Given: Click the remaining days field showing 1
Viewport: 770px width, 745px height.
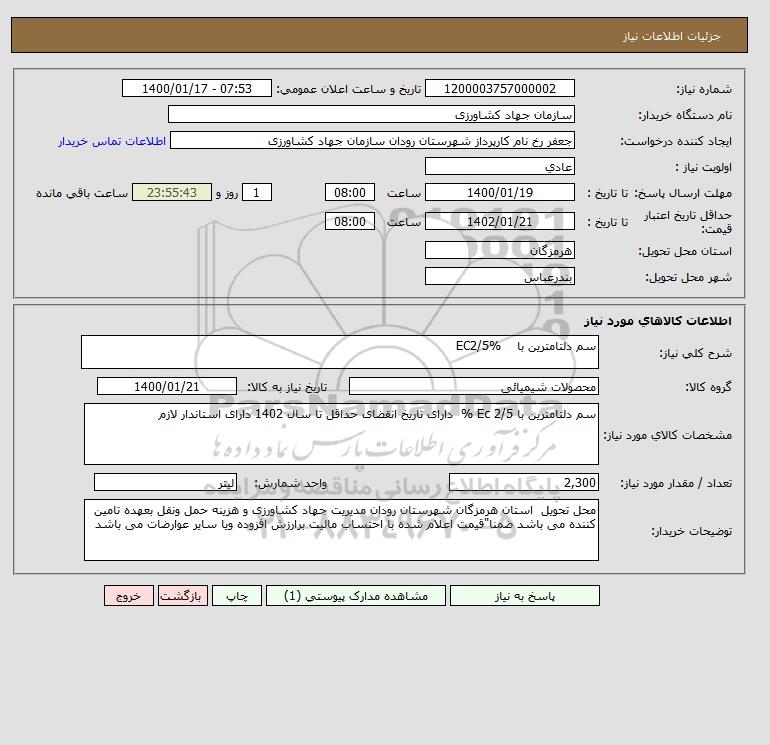Looking at the screenshot, I should pos(256,193).
